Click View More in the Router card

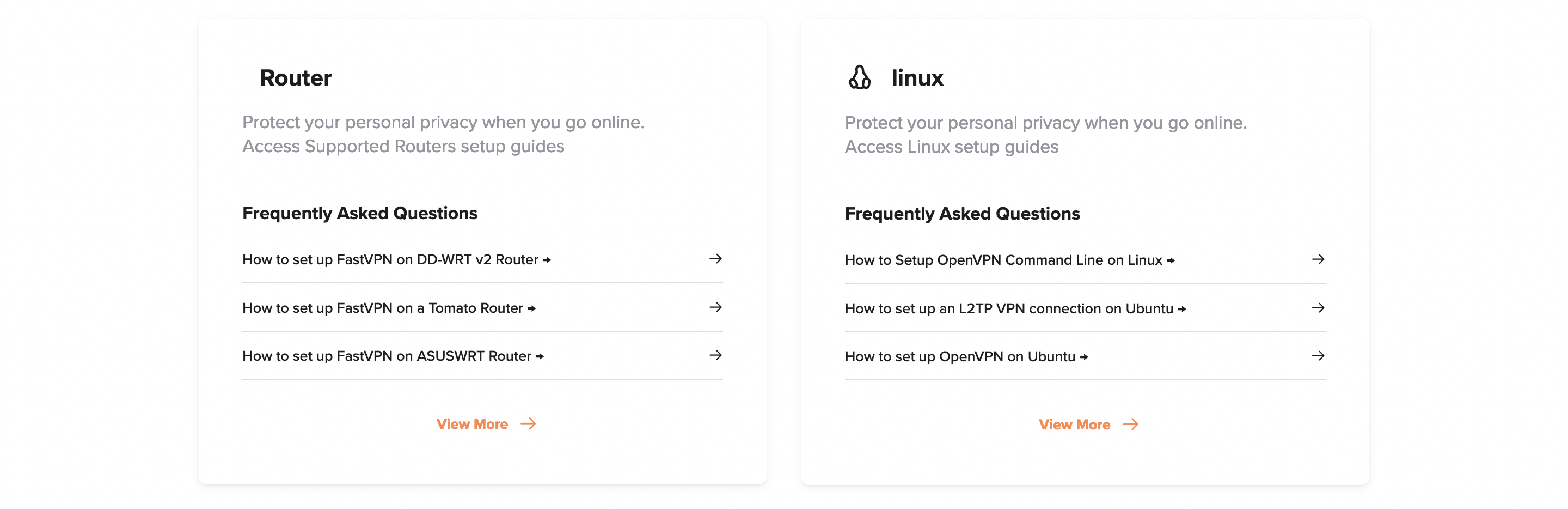[471, 423]
